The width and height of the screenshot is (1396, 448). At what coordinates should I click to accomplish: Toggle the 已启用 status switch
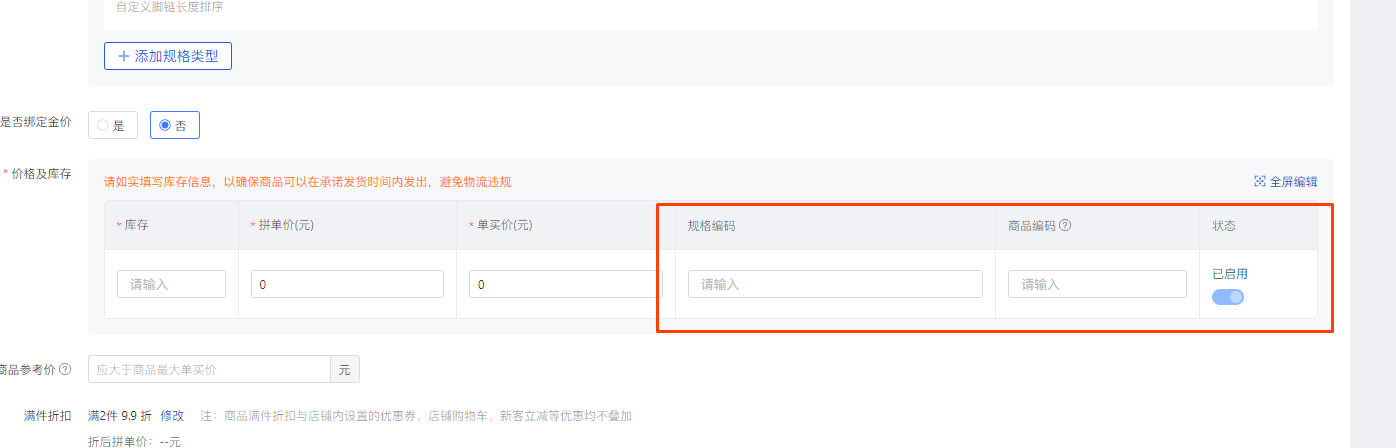(1228, 297)
